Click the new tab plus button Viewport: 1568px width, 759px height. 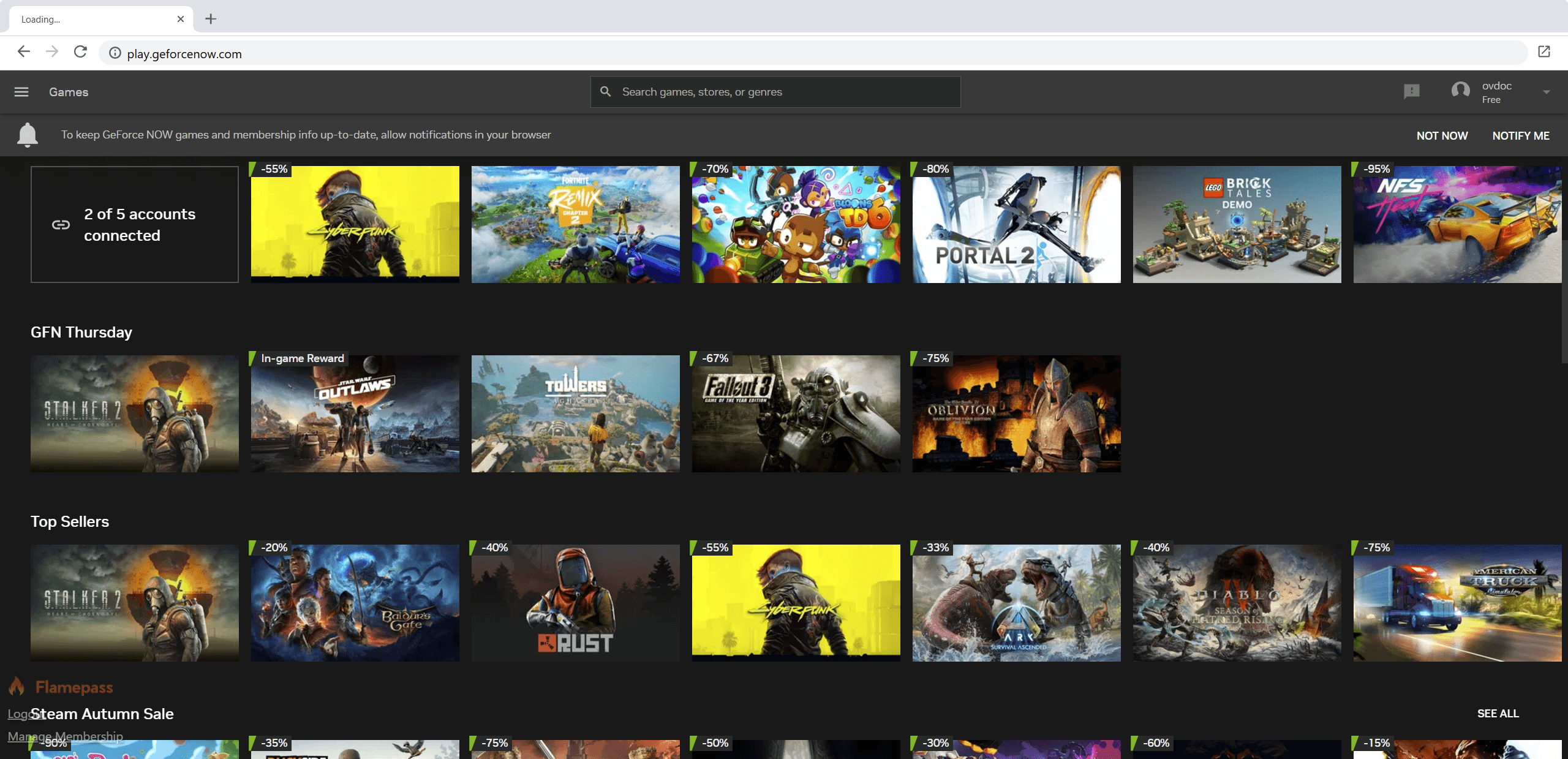[211, 18]
